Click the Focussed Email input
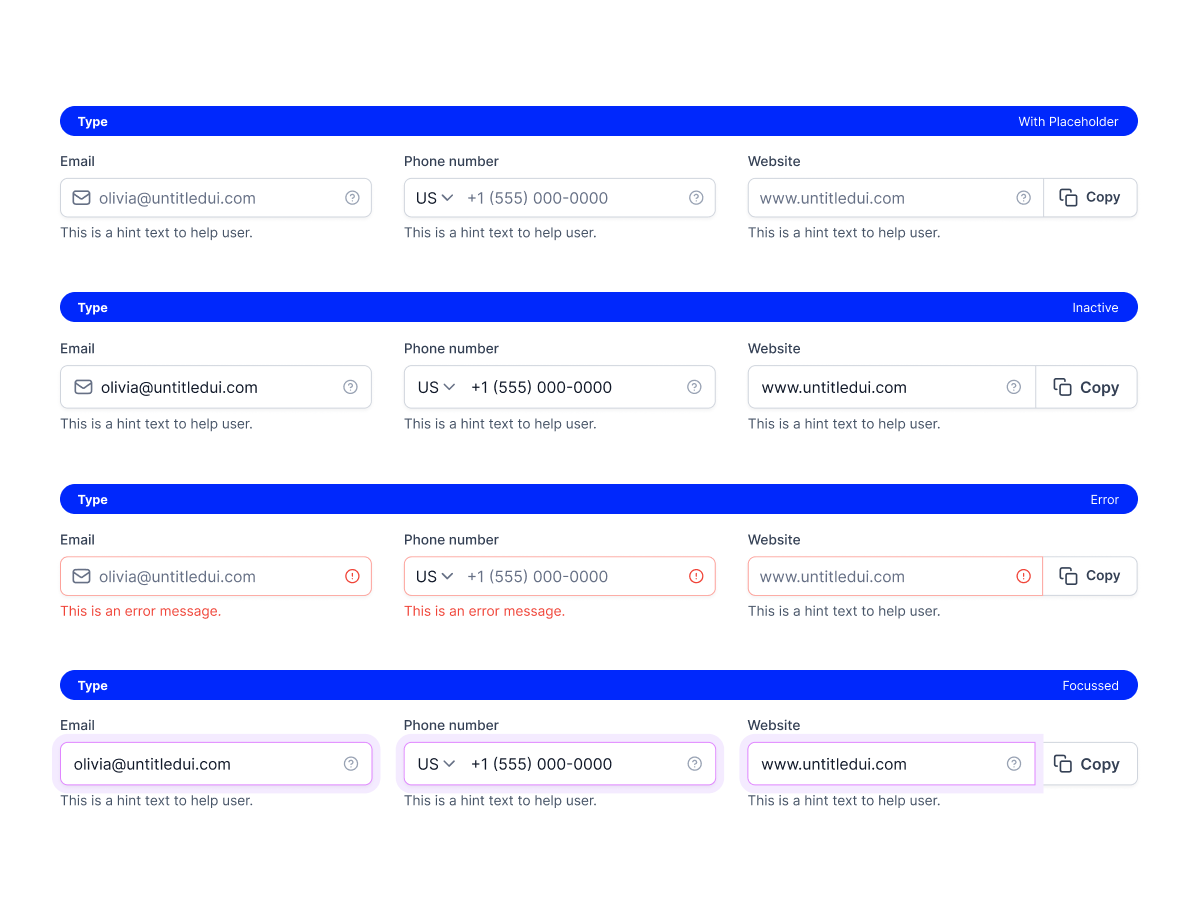Viewport: 1200px width, 916px height. pos(216,764)
